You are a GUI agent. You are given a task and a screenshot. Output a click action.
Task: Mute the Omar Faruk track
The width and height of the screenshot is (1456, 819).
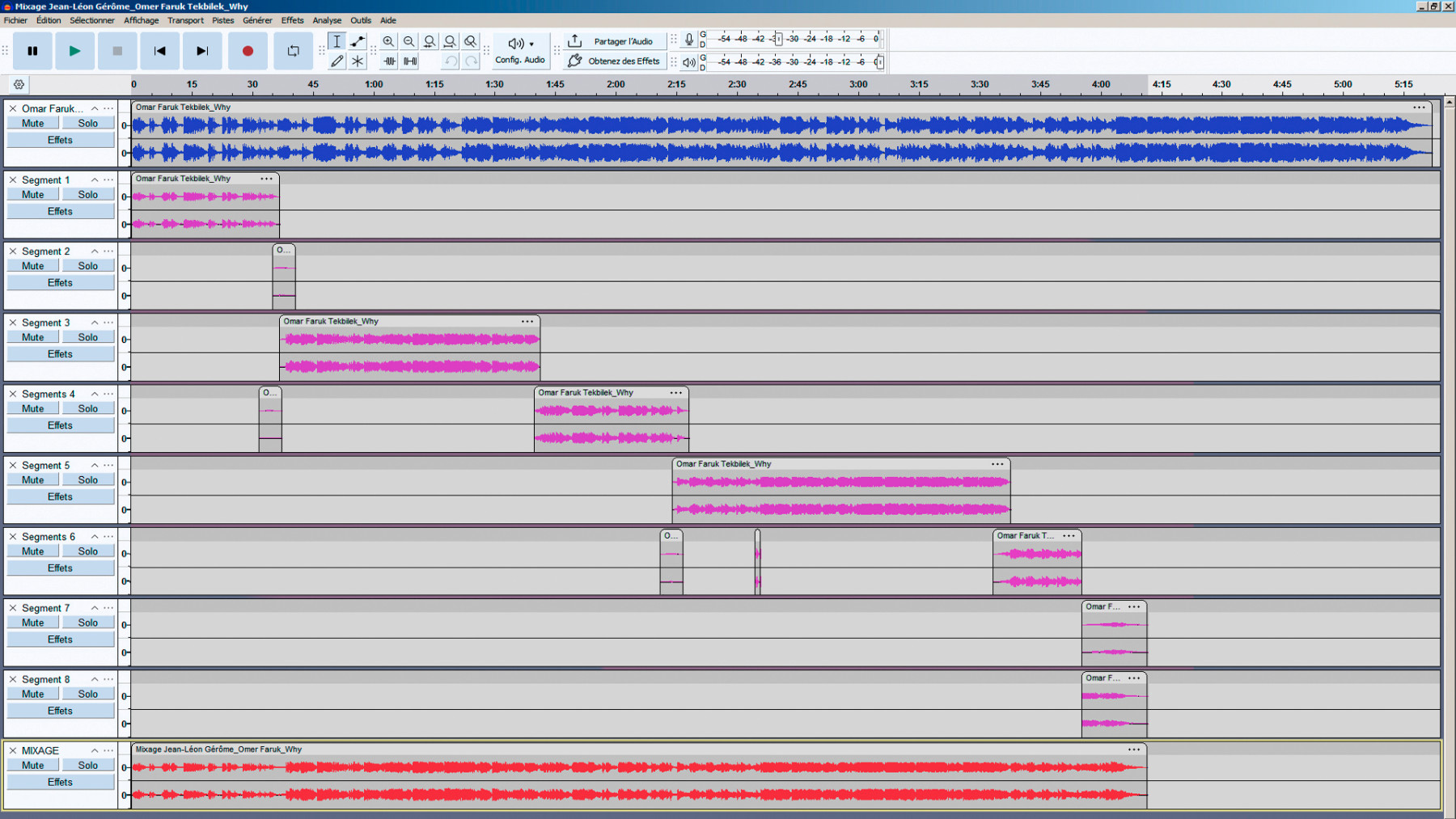click(32, 122)
